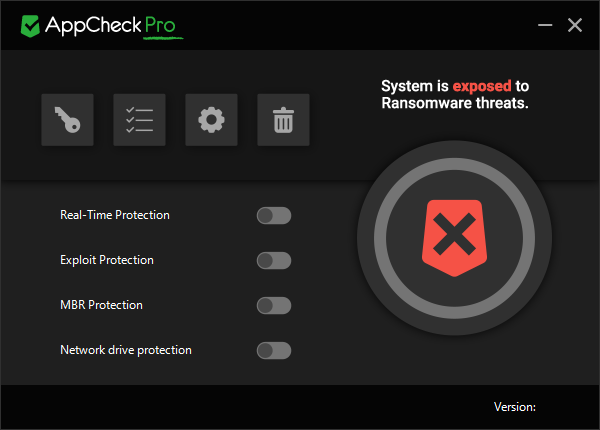Image resolution: width=600 pixels, height=430 pixels.
Task: Select the Exploit Protection label text
Action: click(107, 260)
